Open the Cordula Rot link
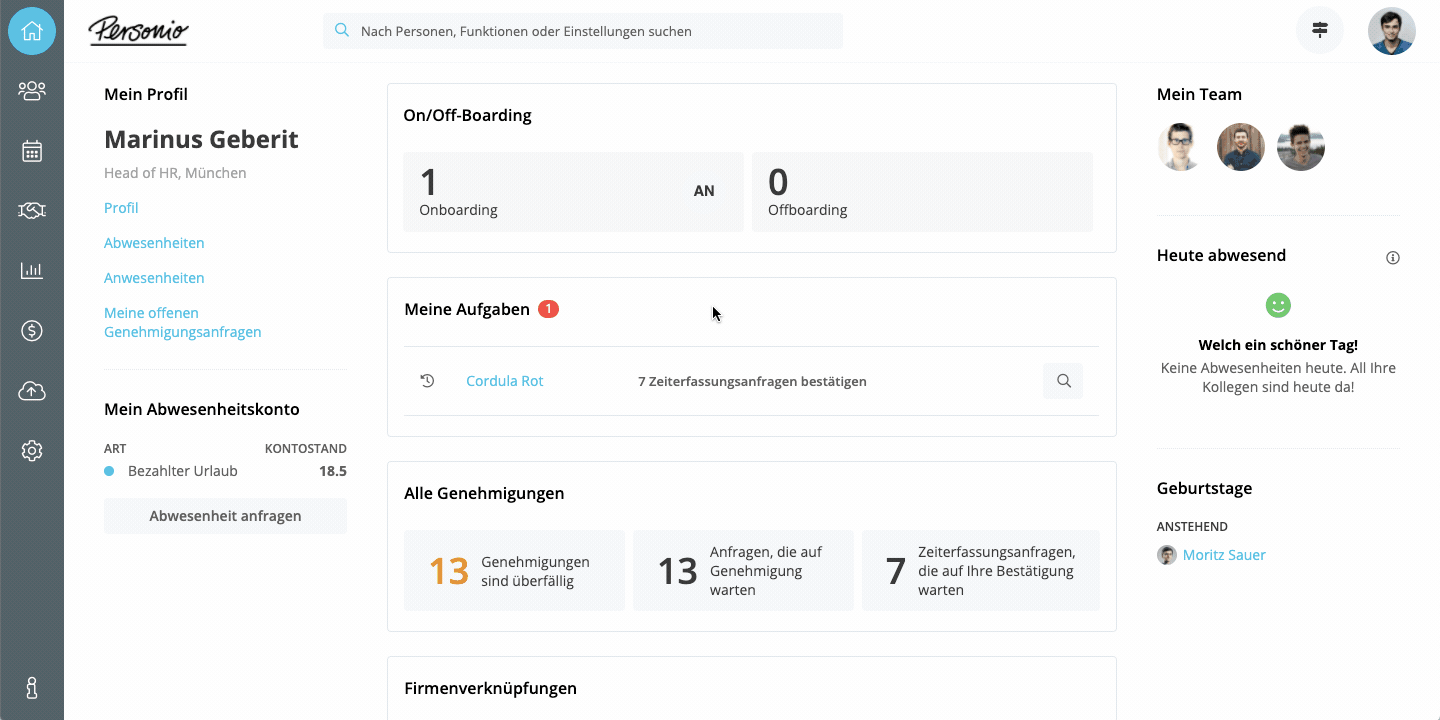Image resolution: width=1440 pixels, height=720 pixels. point(505,381)
